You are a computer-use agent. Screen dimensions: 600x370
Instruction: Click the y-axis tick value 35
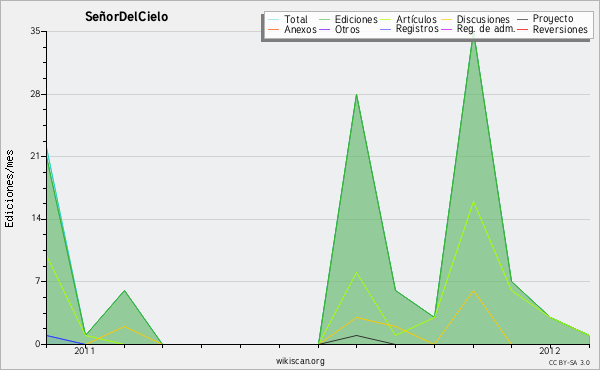point(35,31)
